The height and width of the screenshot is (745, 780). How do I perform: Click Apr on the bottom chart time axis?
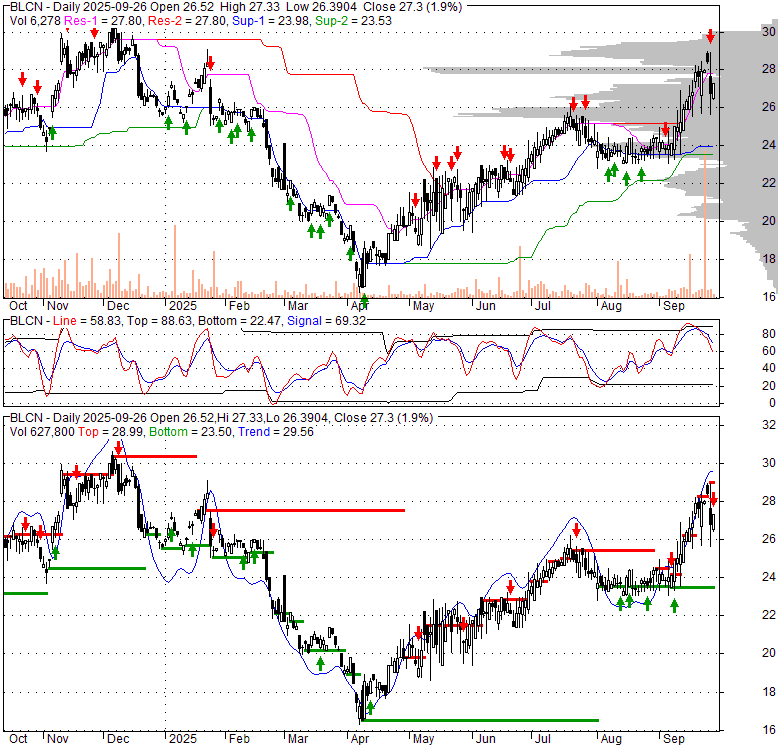tap(360, 739)
